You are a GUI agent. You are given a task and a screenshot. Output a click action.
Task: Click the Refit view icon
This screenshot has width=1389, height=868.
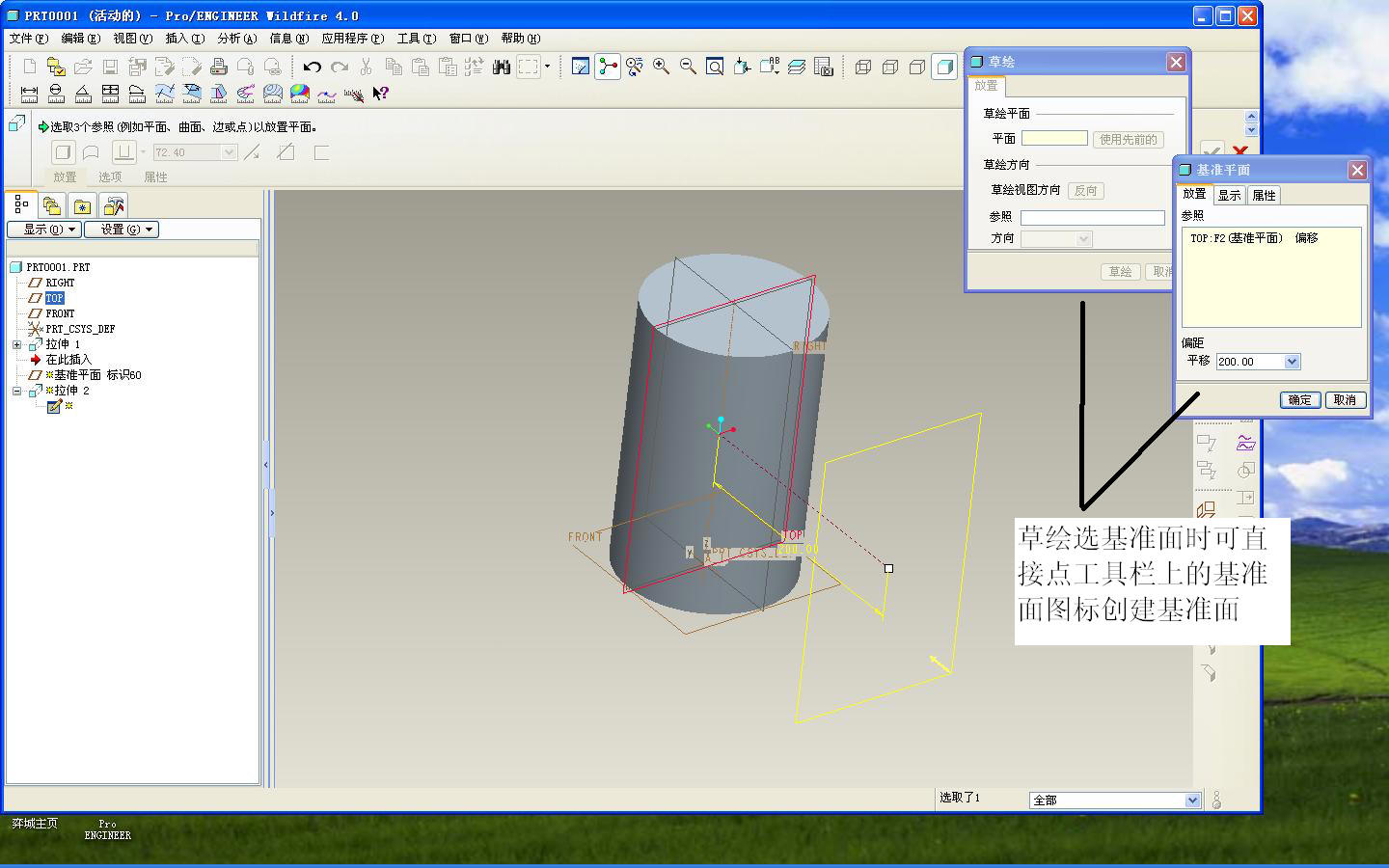715,67
